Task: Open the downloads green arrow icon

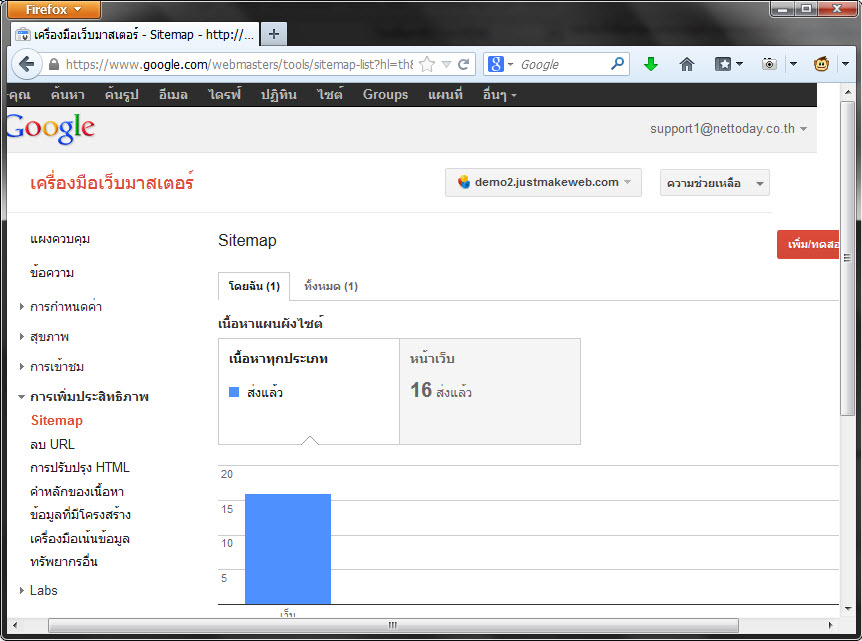Action: [x=651, y=64]
